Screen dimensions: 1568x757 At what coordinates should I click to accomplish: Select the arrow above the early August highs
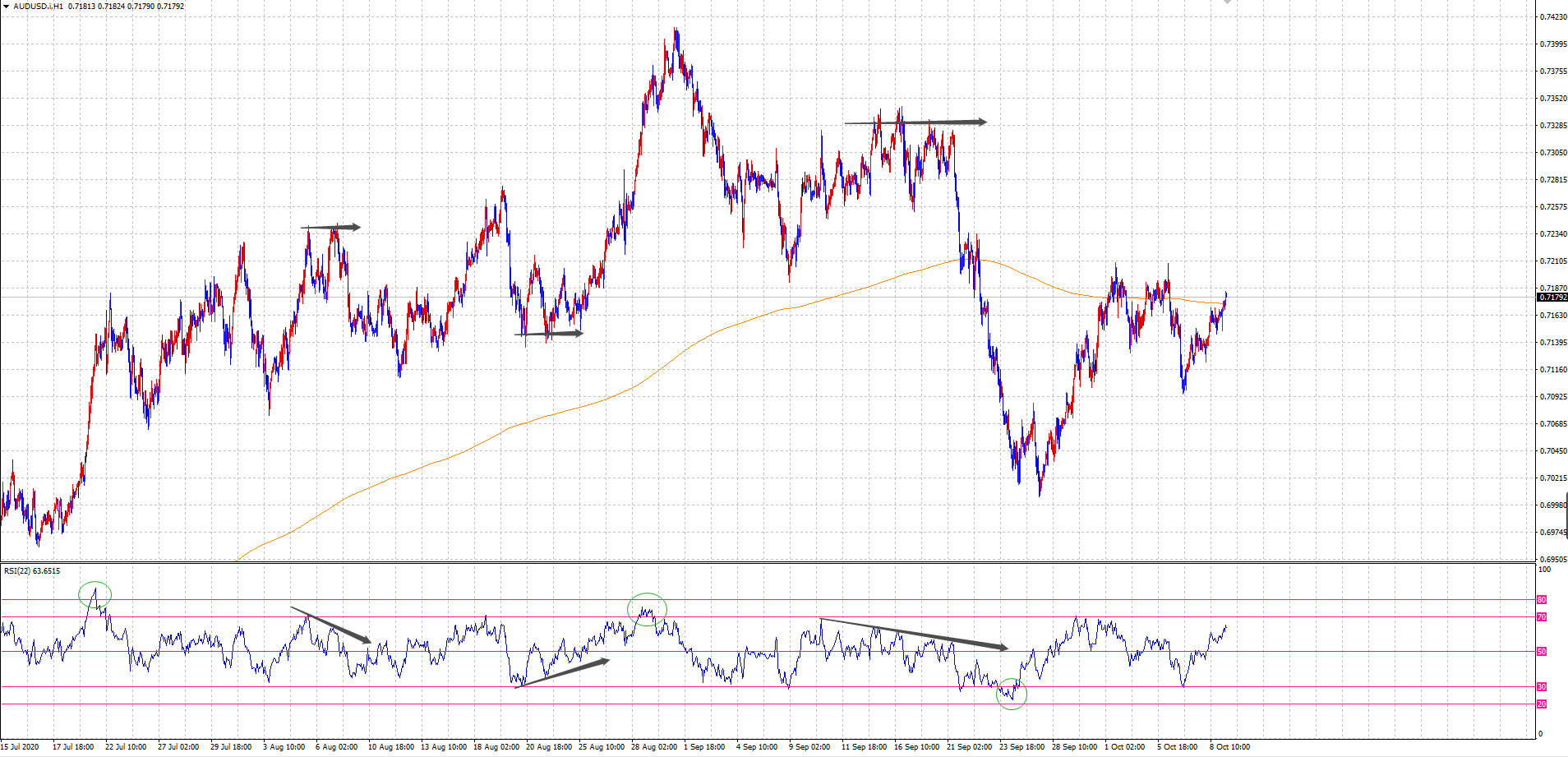click(x=330, y=227)
